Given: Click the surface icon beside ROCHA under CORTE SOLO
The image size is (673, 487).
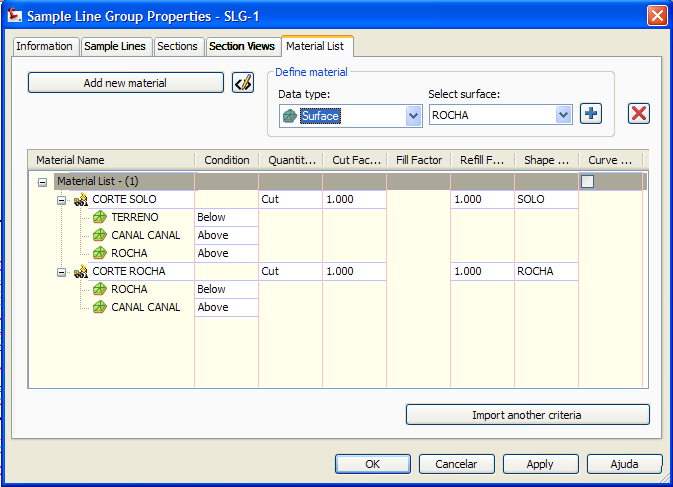Looking at the screenshot, I should [x=100, y=253].
